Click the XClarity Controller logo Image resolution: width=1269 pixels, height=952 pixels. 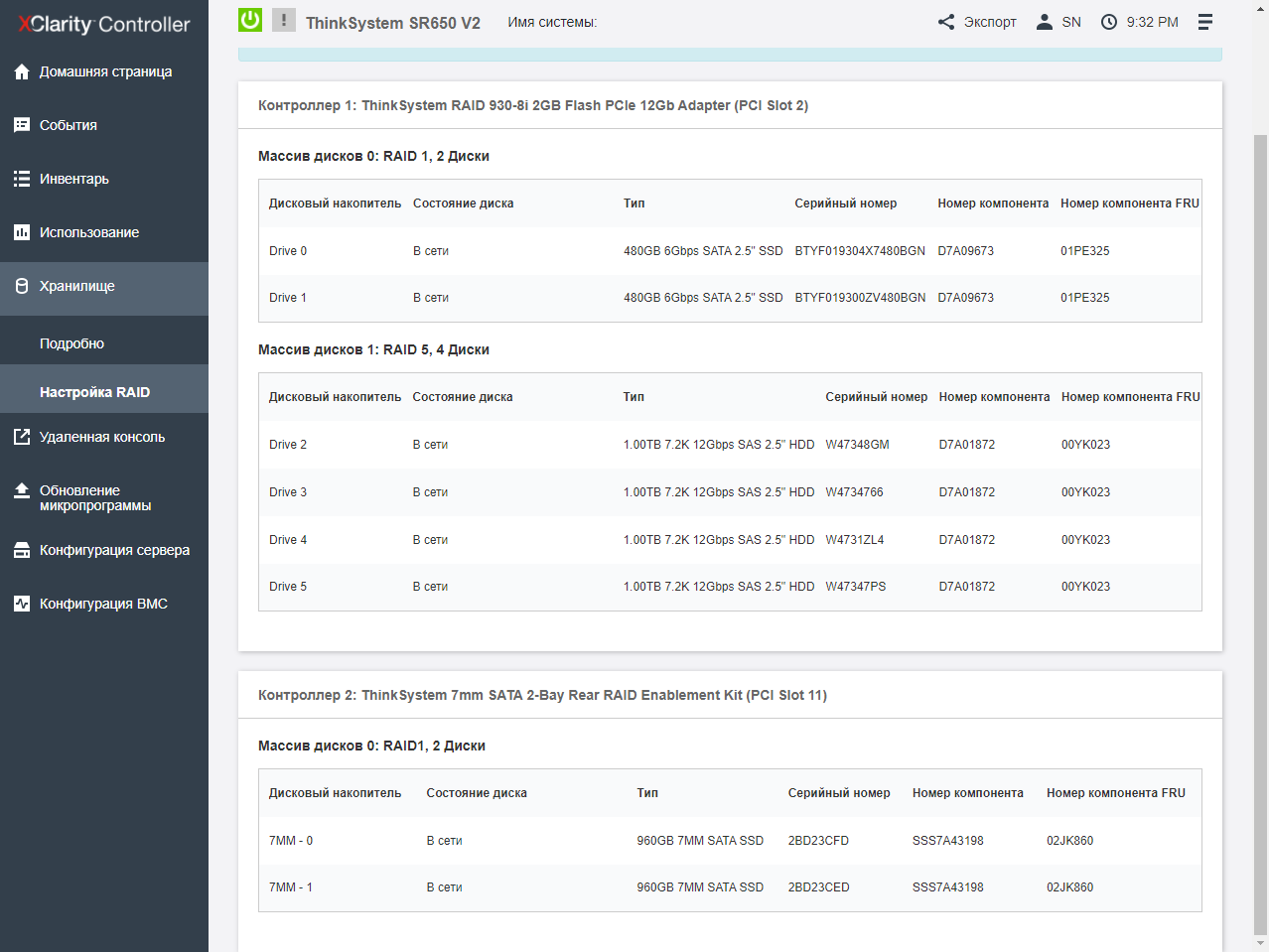103,24
